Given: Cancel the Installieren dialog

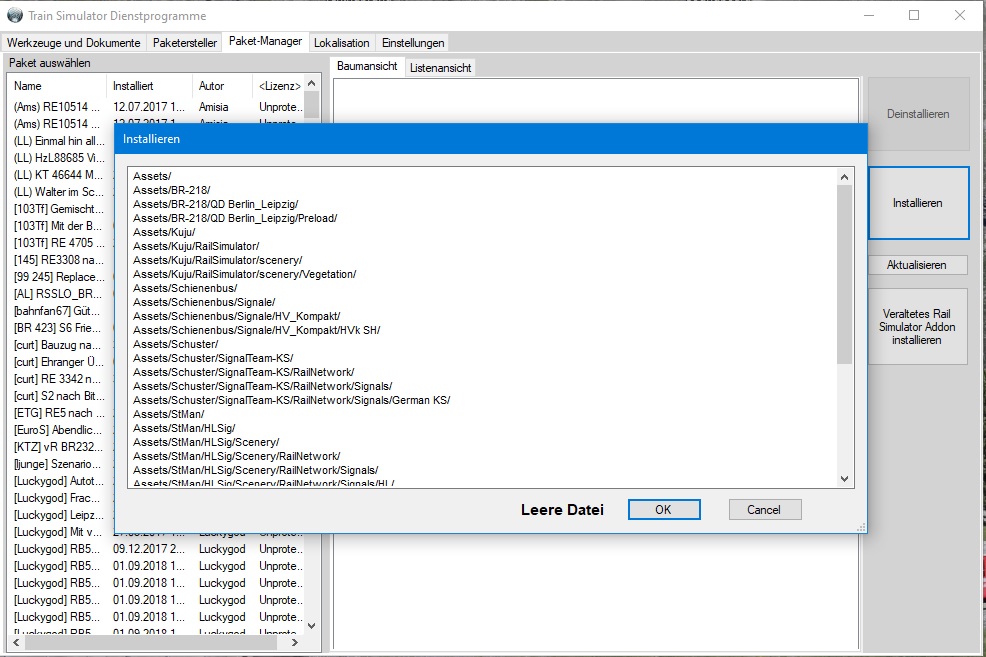Looking at the screenshot, I should coord(763,509).
